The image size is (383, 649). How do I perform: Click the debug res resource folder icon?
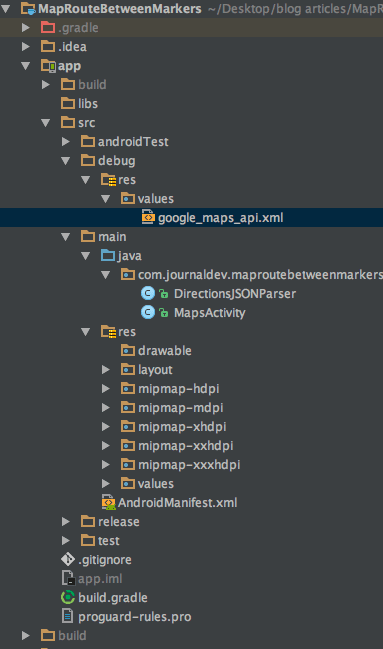point(108,180)
